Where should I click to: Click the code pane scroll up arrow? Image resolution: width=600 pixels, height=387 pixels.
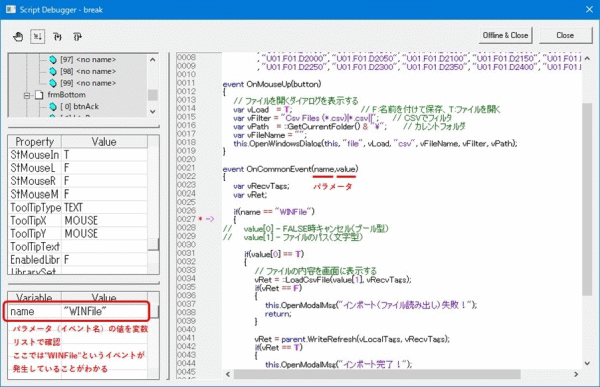[x=587, y=59]
